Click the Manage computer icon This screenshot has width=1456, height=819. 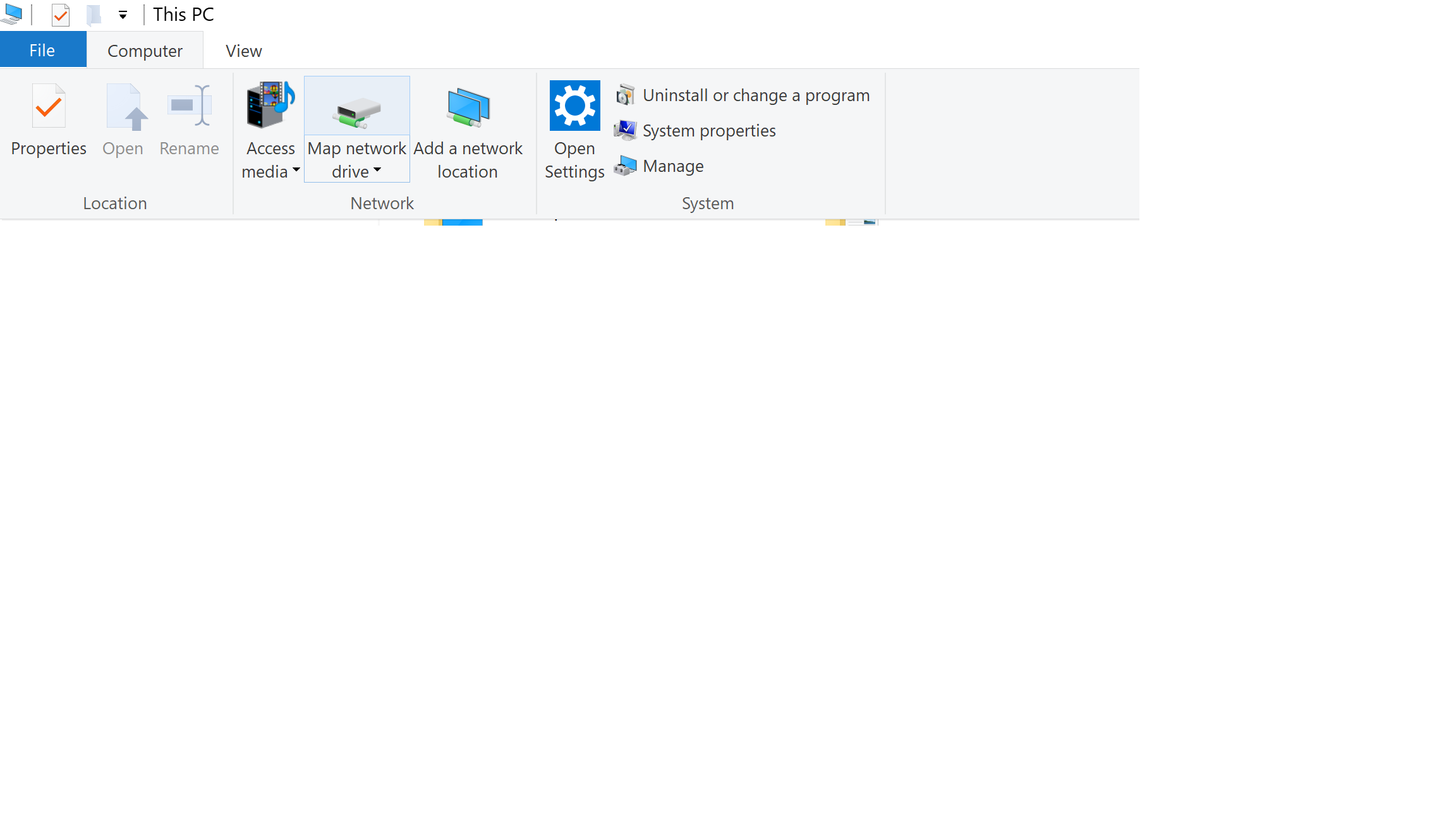tap(626, 166)
